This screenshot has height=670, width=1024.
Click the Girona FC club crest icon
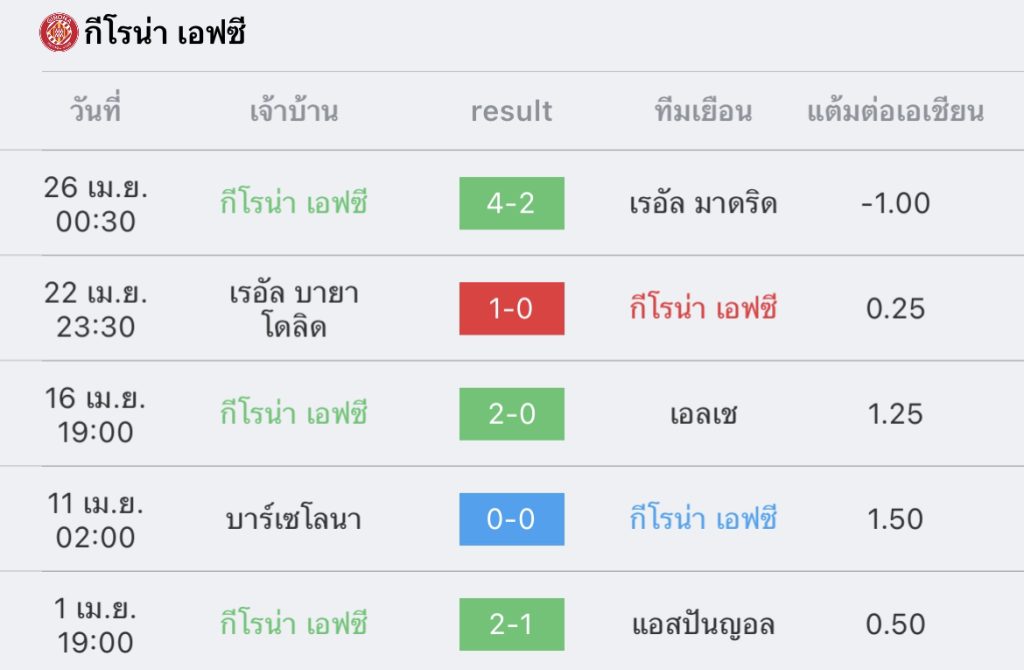[59, 33]
